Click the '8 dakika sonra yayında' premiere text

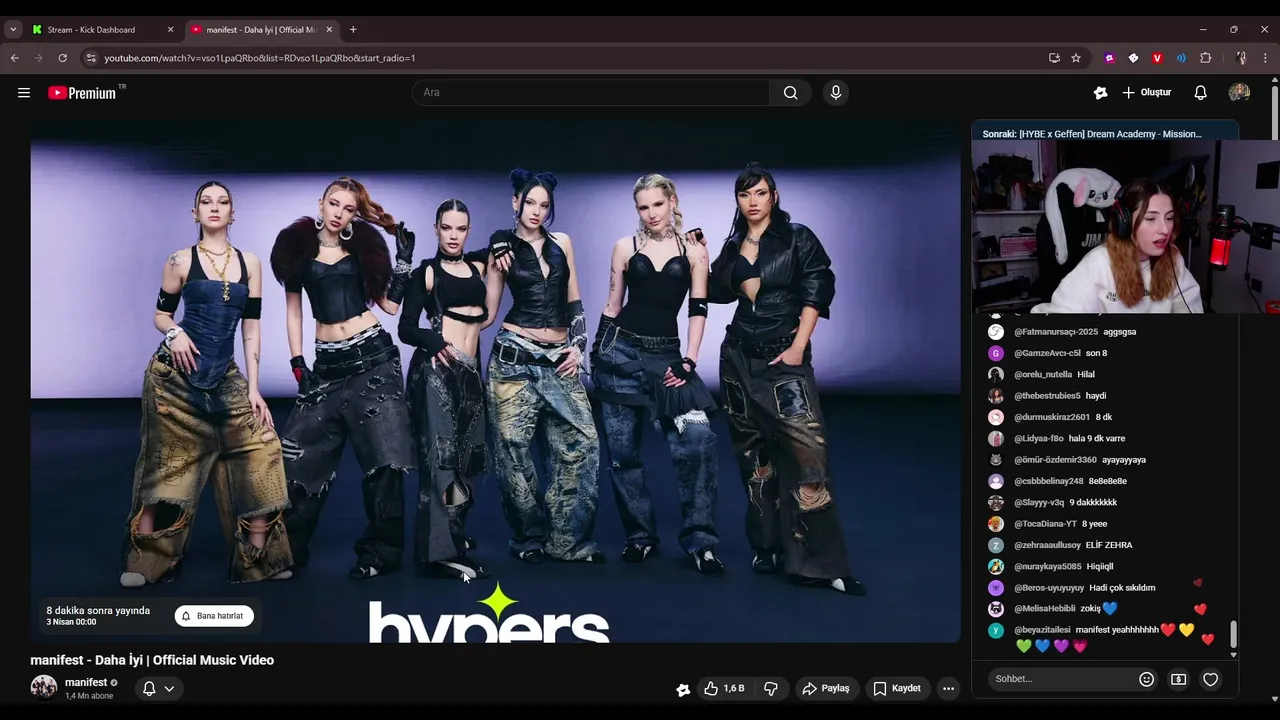tap(98, 610)
